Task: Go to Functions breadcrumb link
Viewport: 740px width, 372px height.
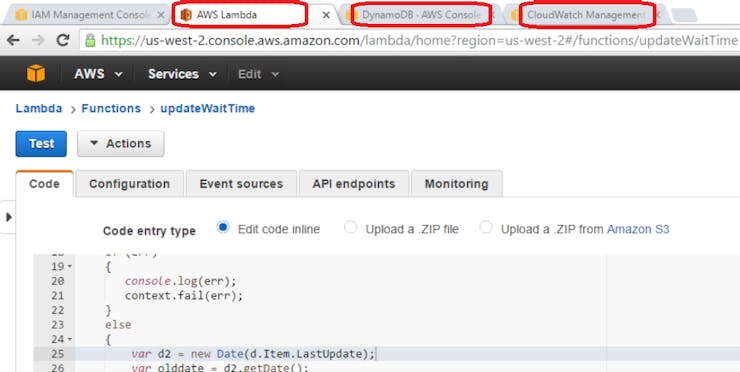Action: (111, 108)
